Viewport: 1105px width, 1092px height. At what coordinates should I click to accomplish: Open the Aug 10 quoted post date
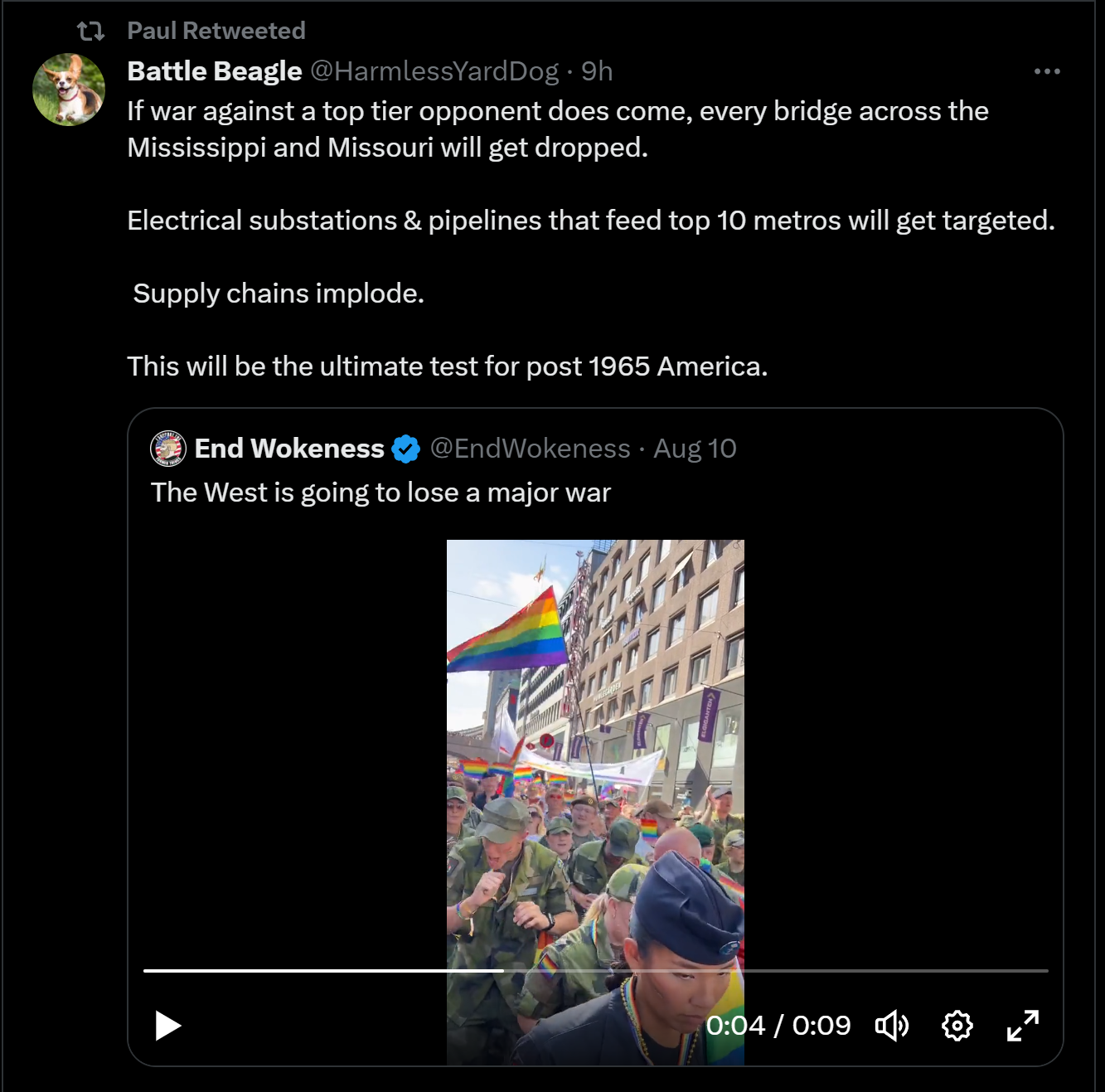coord(695,449)
